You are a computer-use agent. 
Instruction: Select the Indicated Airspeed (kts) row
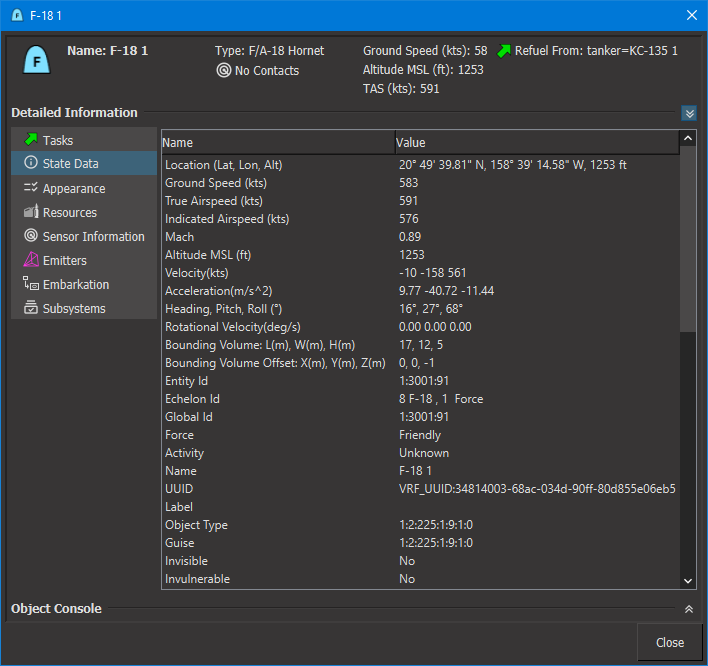tap(420, 219)
